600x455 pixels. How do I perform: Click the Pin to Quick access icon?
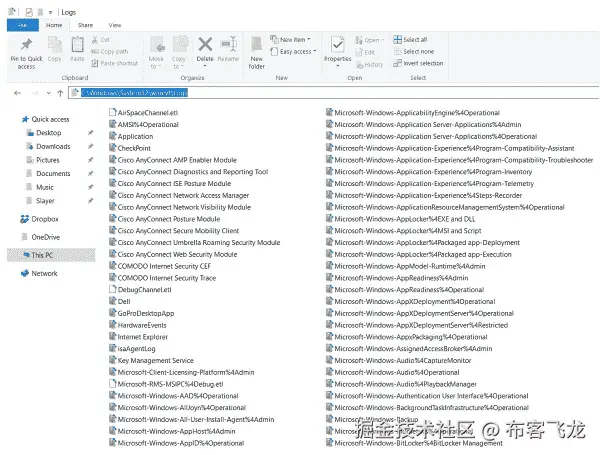(x=26, y=45)
